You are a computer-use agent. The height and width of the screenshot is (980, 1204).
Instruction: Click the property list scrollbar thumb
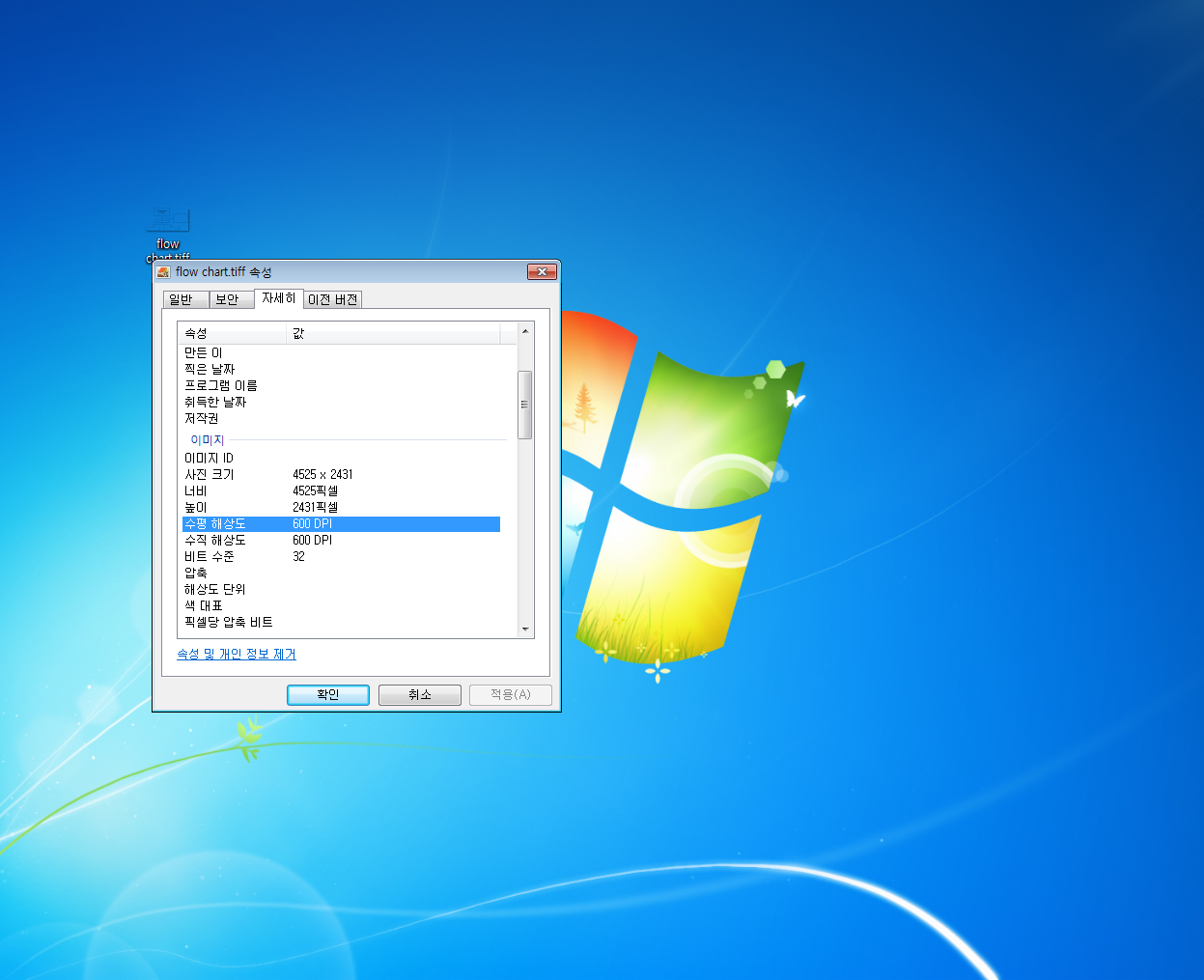click(525, 405)
